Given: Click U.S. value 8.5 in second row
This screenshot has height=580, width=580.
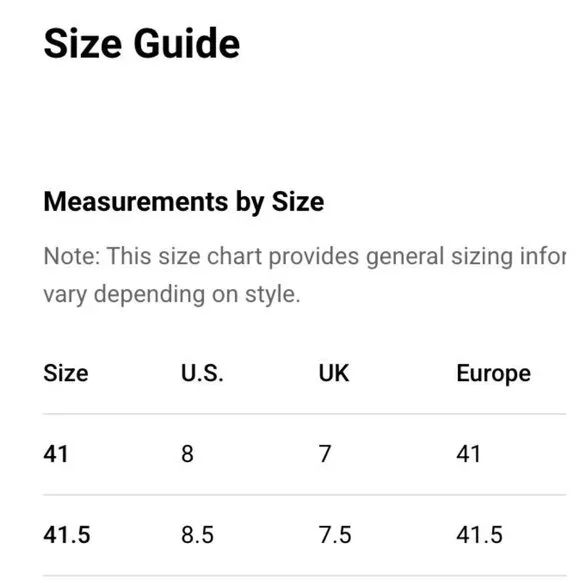Looking at the screenshot, I should pyautogui.click(x=198, y=535).
